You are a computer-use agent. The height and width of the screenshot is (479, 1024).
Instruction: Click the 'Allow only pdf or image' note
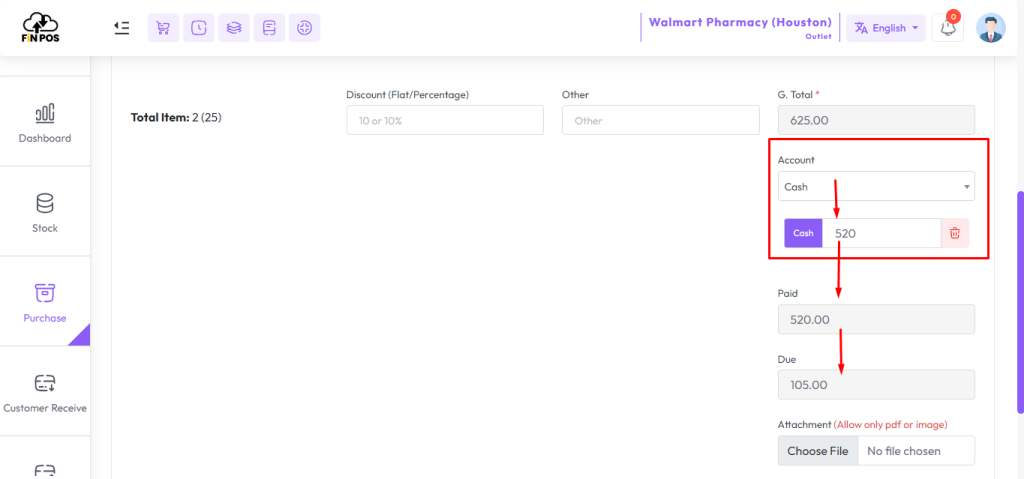(890, 425)
